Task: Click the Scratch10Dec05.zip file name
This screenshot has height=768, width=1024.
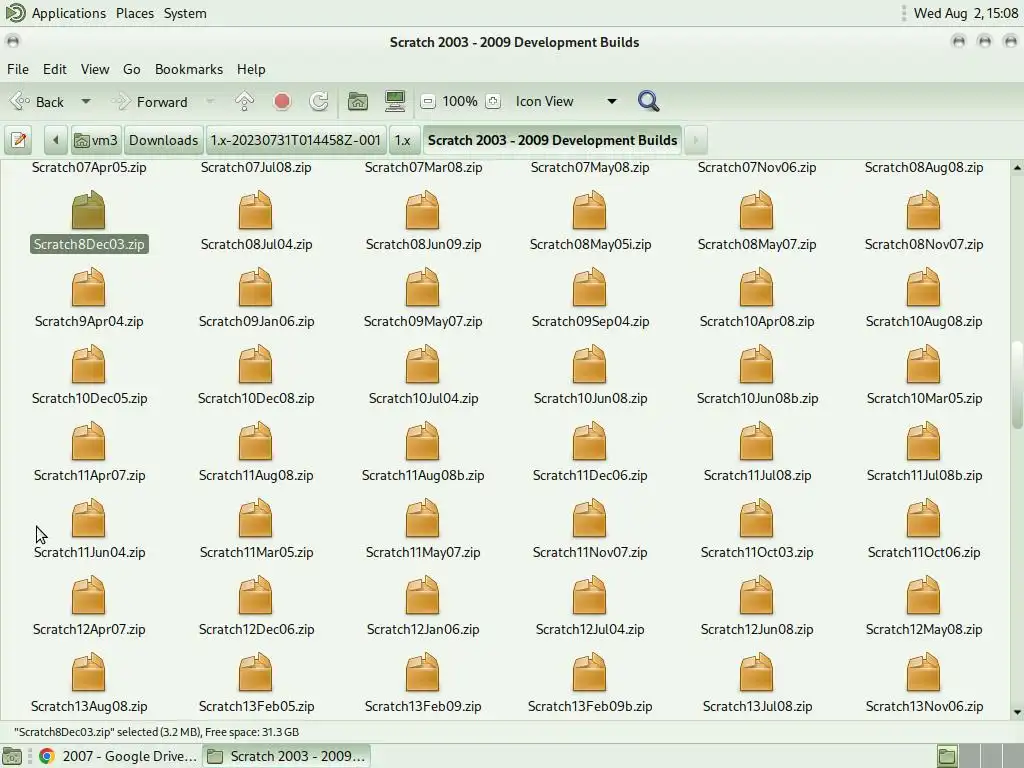Action: click(89, 398)
